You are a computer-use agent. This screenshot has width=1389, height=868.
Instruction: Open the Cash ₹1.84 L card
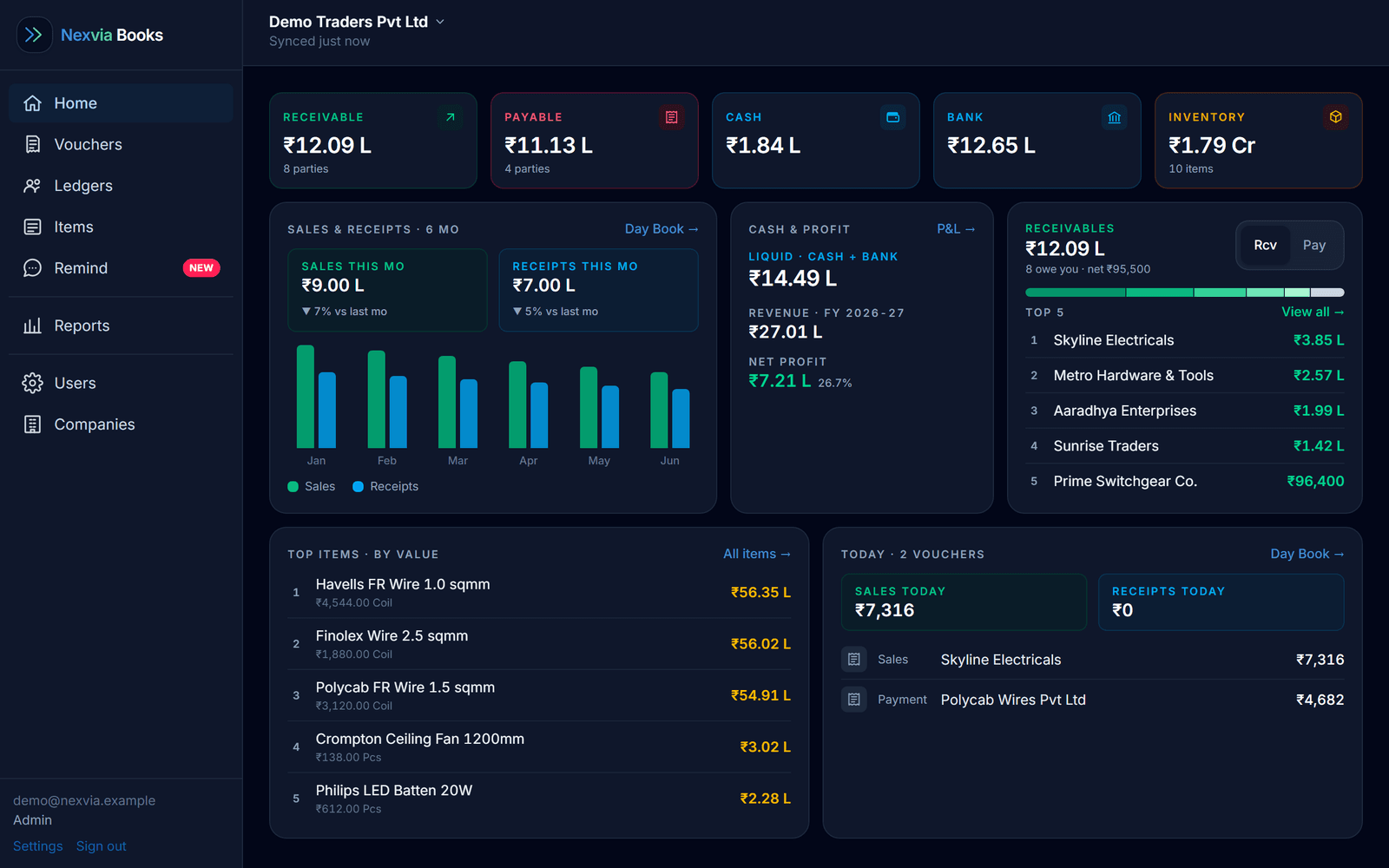(x=816, y=141)
